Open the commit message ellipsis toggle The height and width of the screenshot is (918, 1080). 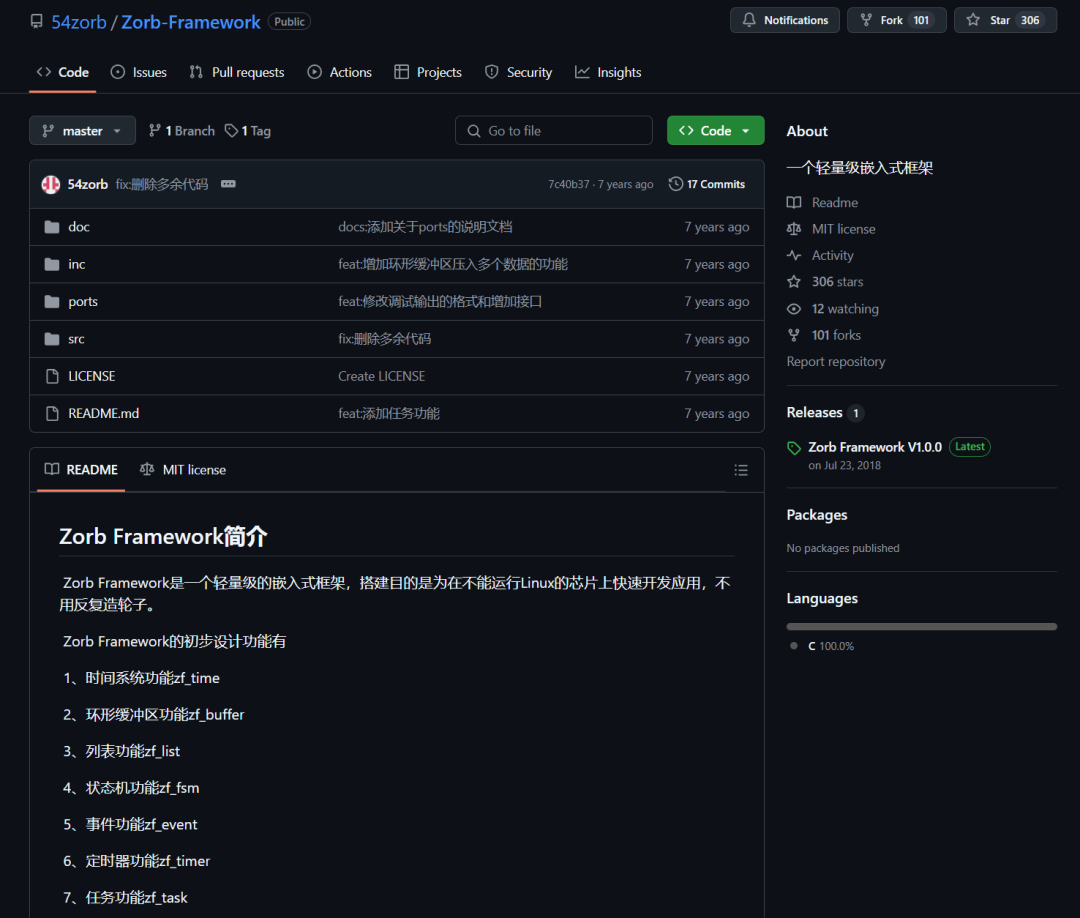point(227,183)
